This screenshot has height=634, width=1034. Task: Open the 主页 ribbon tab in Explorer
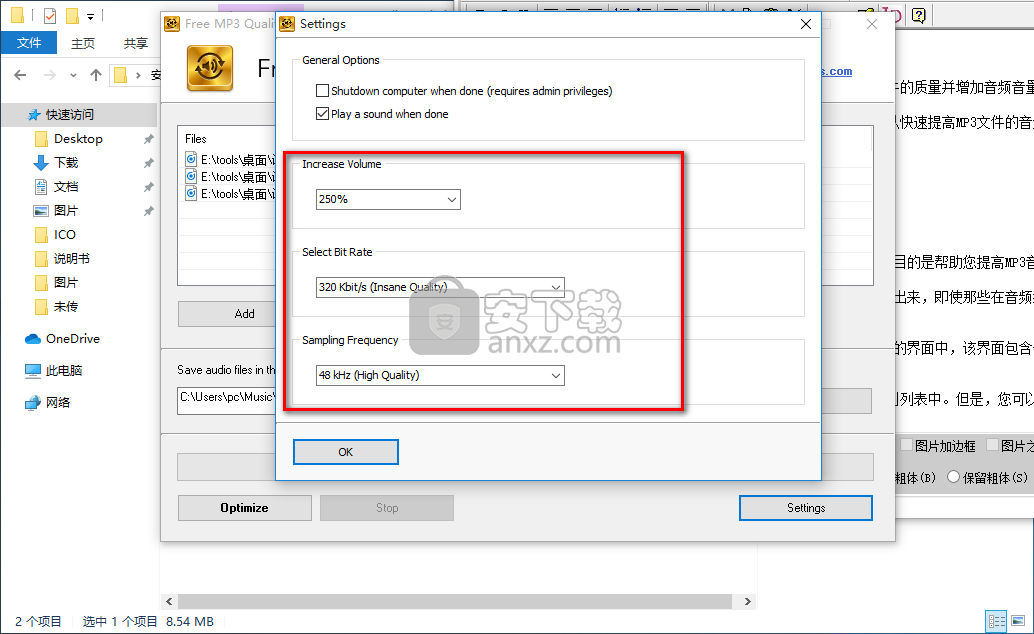[83, 44]
